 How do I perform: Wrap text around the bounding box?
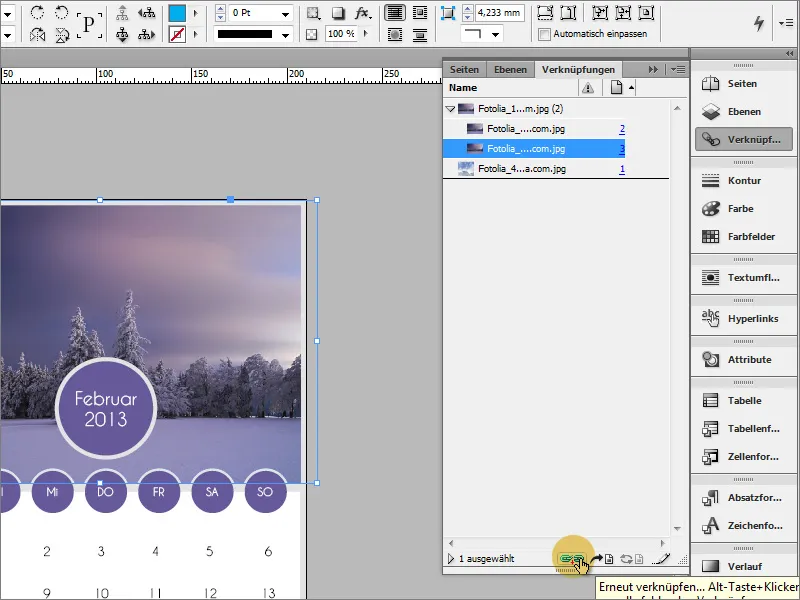coord(419,13)
